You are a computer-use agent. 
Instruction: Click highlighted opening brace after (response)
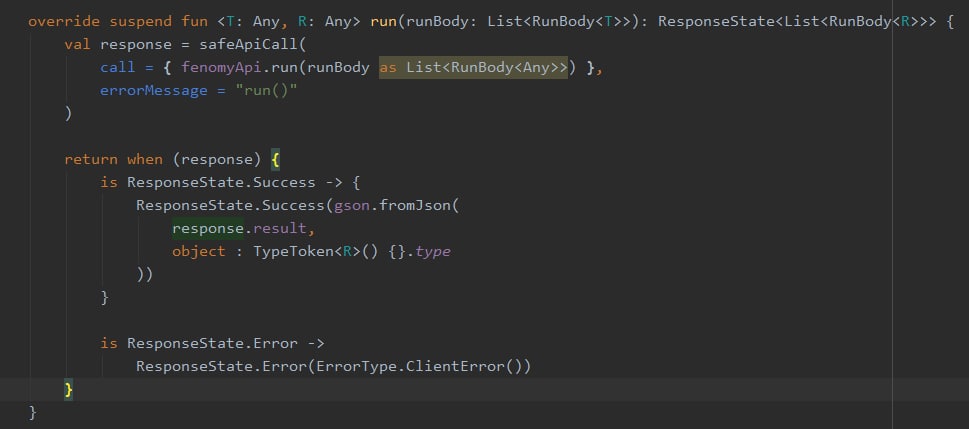click(x=276, y=159)
